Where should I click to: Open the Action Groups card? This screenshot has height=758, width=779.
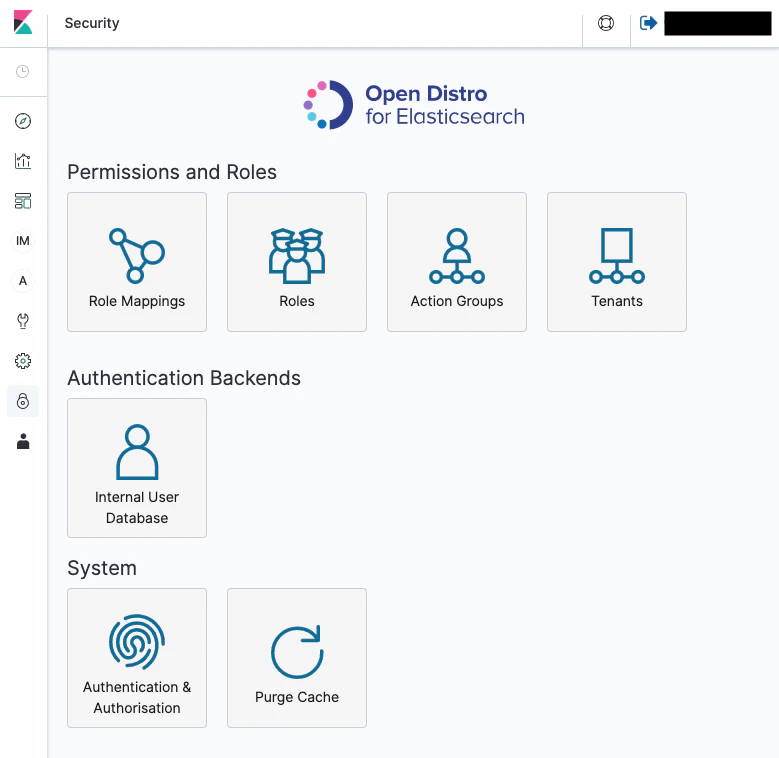[x=457, y=262]
